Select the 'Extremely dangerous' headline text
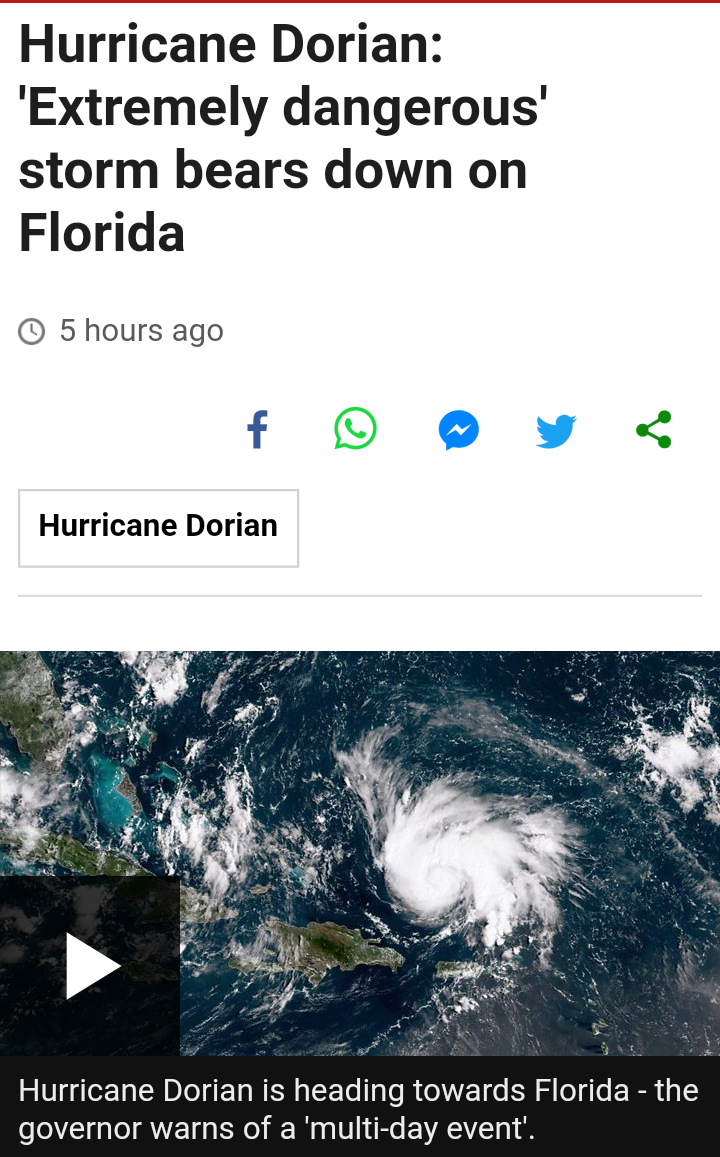 pyautogui.click(x=283, y=107)
